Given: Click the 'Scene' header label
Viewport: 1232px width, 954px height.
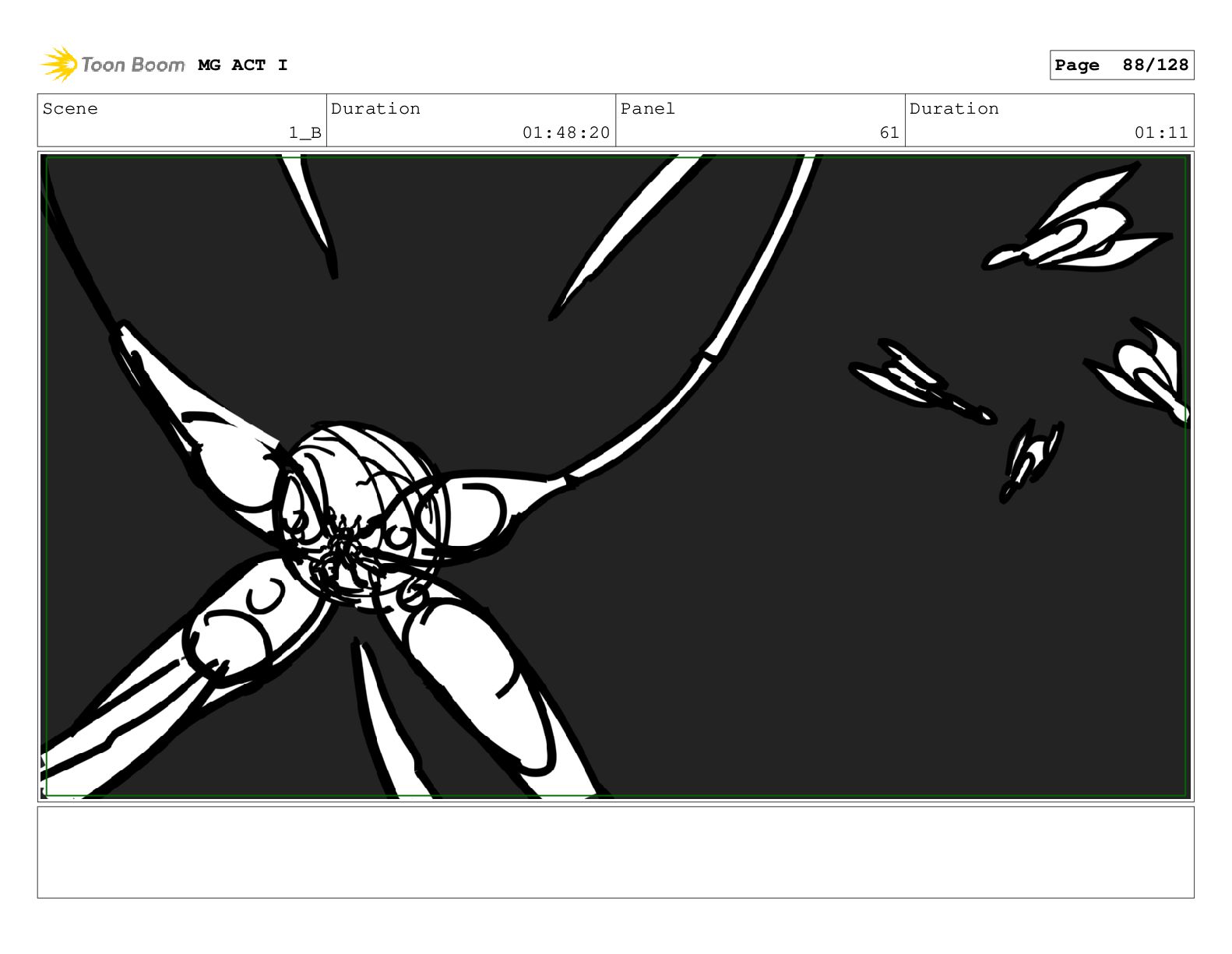Looking at the screenshot, I should (x=70, y=109).
